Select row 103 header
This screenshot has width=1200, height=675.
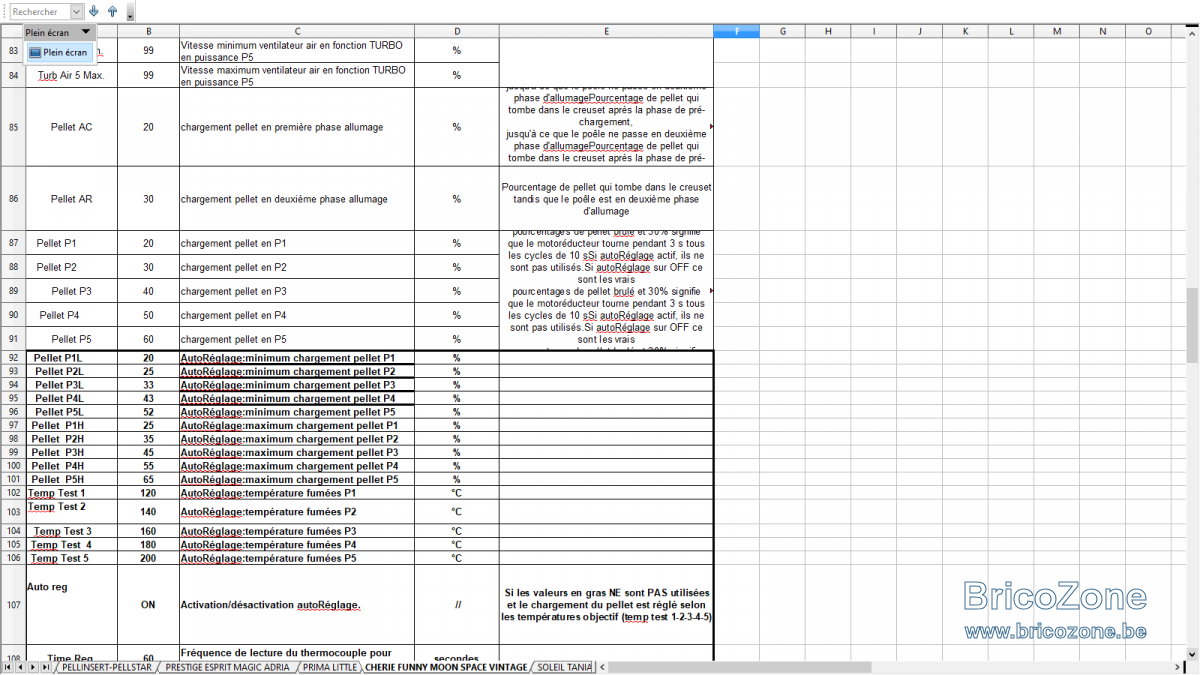tap(13, 512)
